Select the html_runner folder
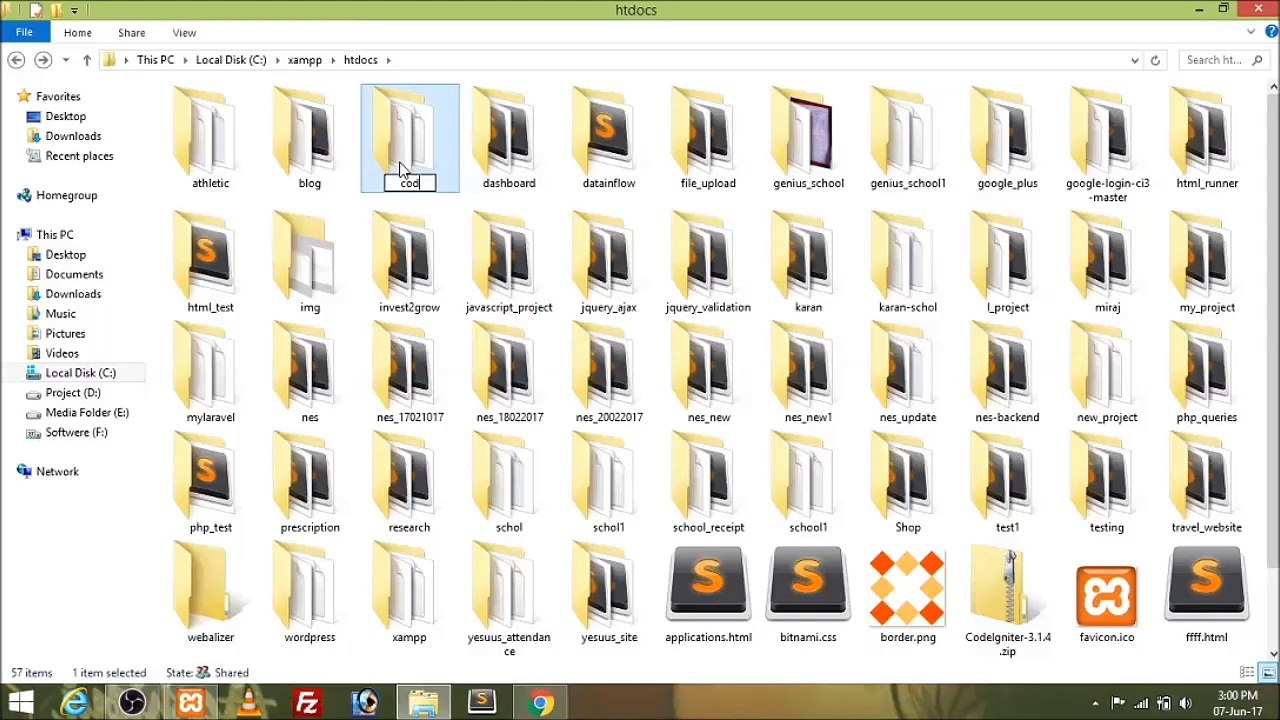 [x=1207, y=139]
